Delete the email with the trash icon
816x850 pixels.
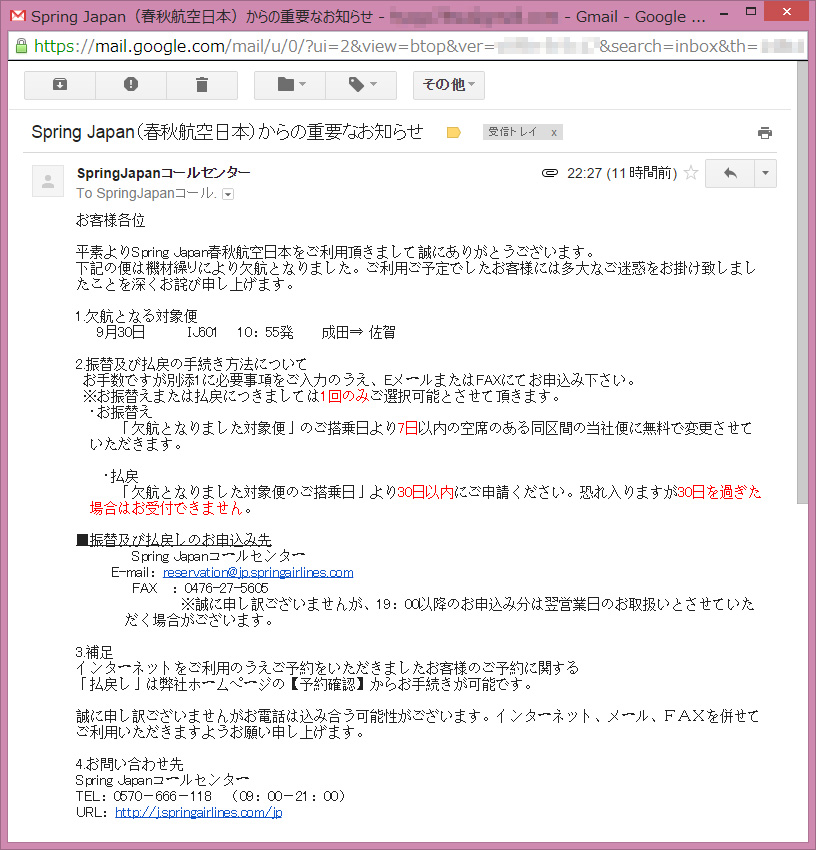point(202,85)
